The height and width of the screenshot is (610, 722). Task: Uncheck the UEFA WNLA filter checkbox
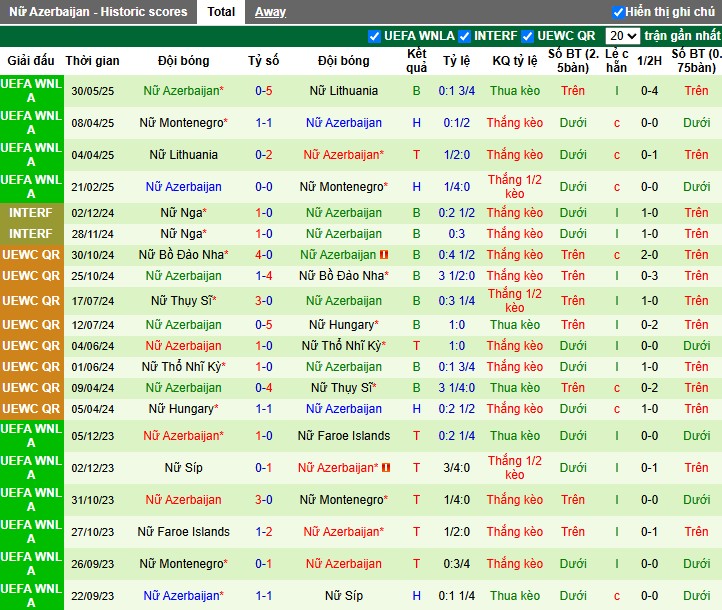(x=374, y=36)
